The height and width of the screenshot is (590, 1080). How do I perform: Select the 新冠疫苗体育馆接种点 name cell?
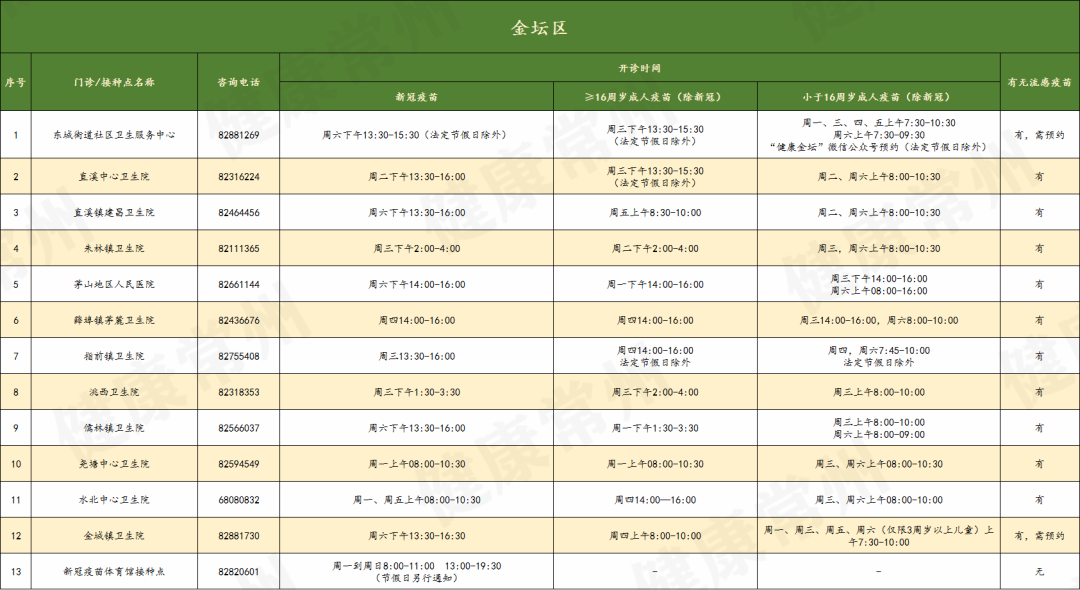click(x=114, y=572)
